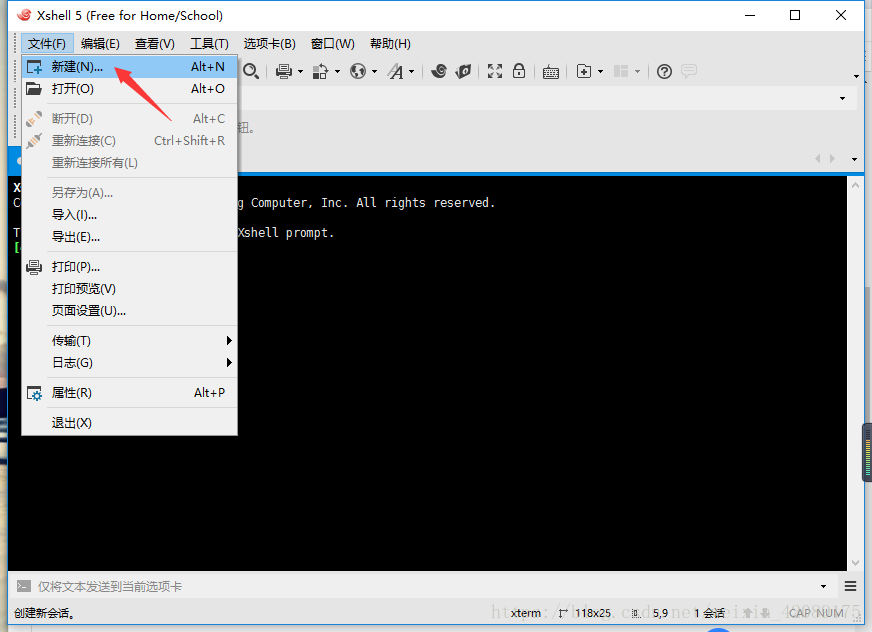Click the speech bubble feedback icon

tap(688, 71)
